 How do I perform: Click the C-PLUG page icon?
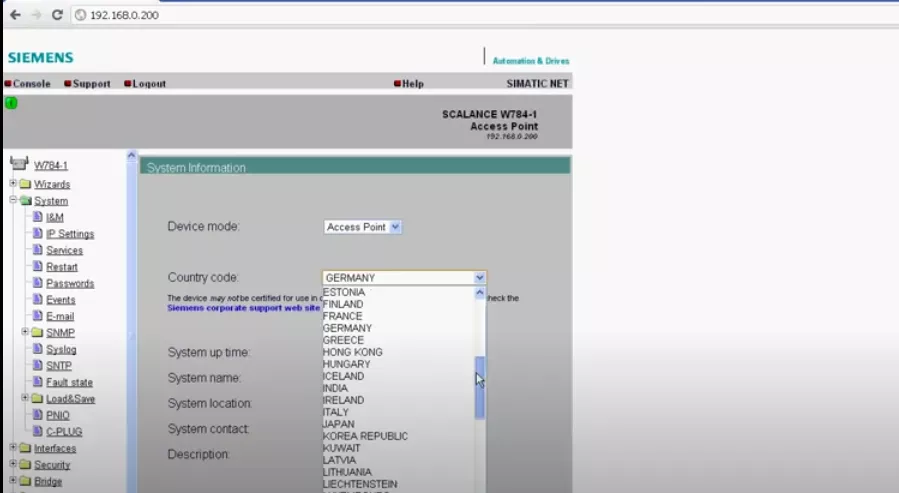click(x=37, y=431)
